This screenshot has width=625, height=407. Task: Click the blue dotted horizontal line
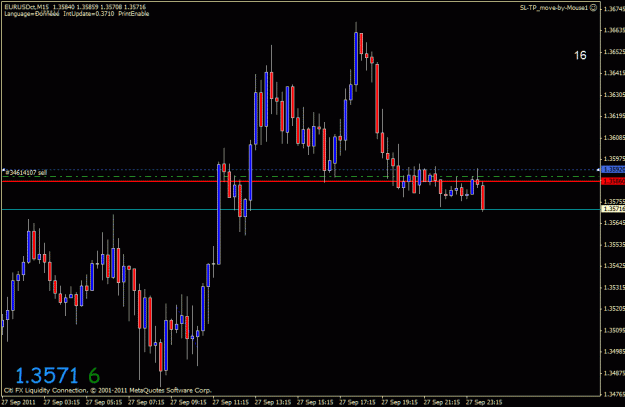[x=301, y=170]
